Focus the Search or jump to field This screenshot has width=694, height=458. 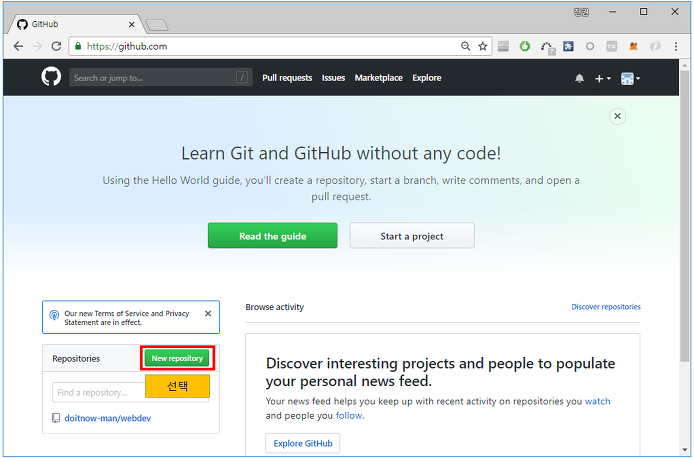click(x=161, y=77)
